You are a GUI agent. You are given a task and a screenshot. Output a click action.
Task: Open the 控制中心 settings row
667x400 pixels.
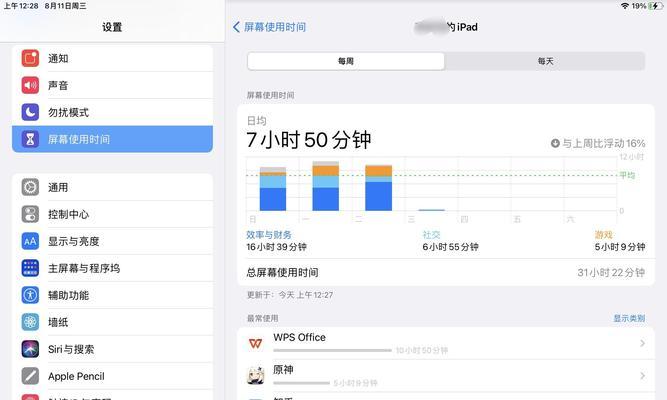[x=112, y=214]
